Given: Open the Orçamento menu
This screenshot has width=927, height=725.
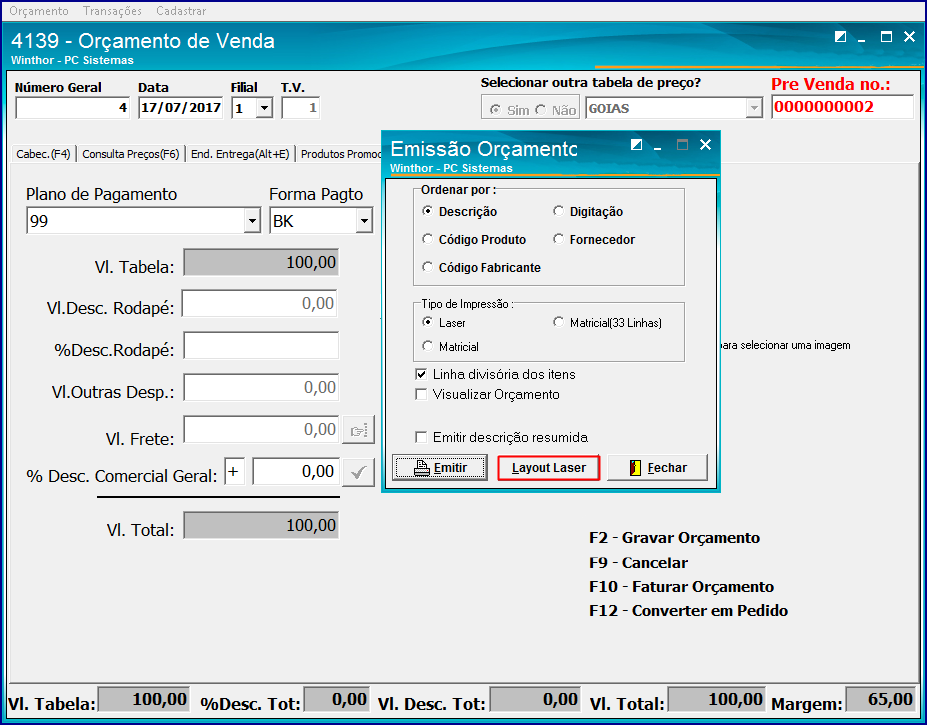Looking at the screenshot, I should coord(39,11).
